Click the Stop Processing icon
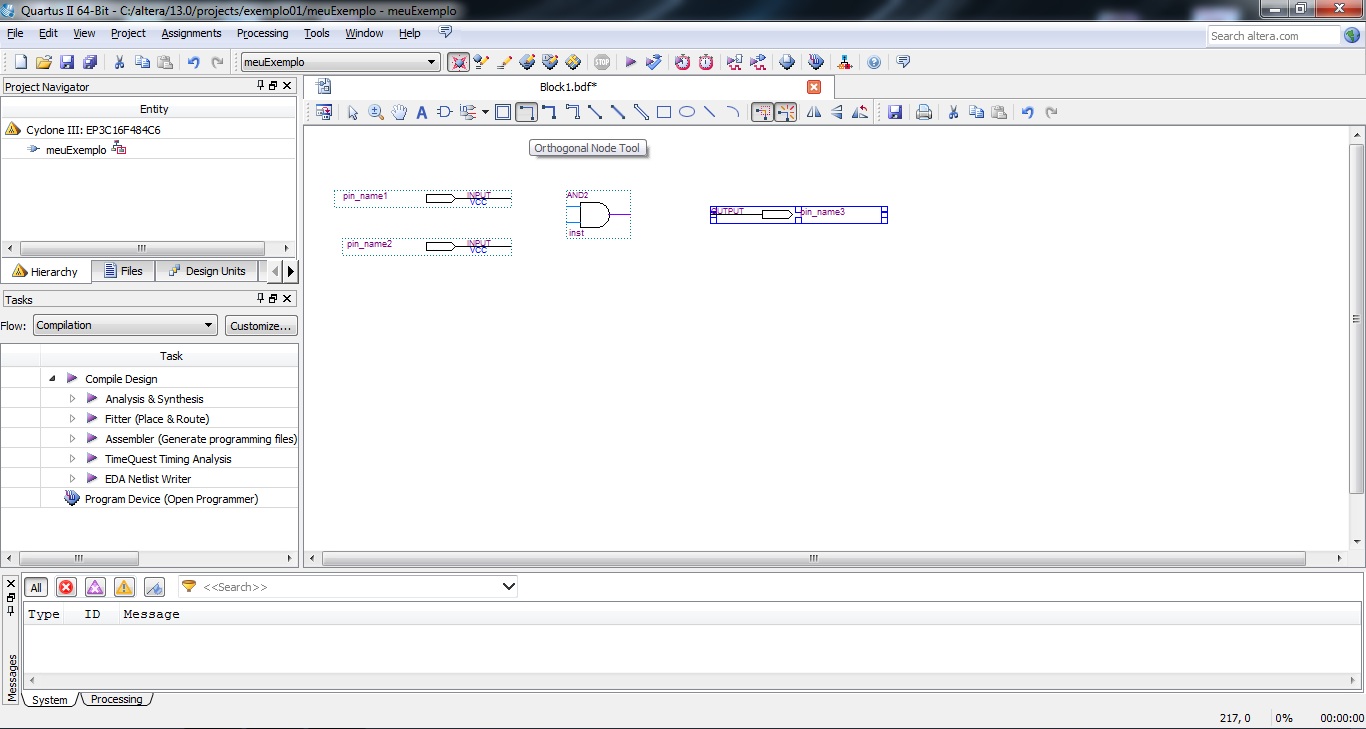 click(x=601, y=62)
